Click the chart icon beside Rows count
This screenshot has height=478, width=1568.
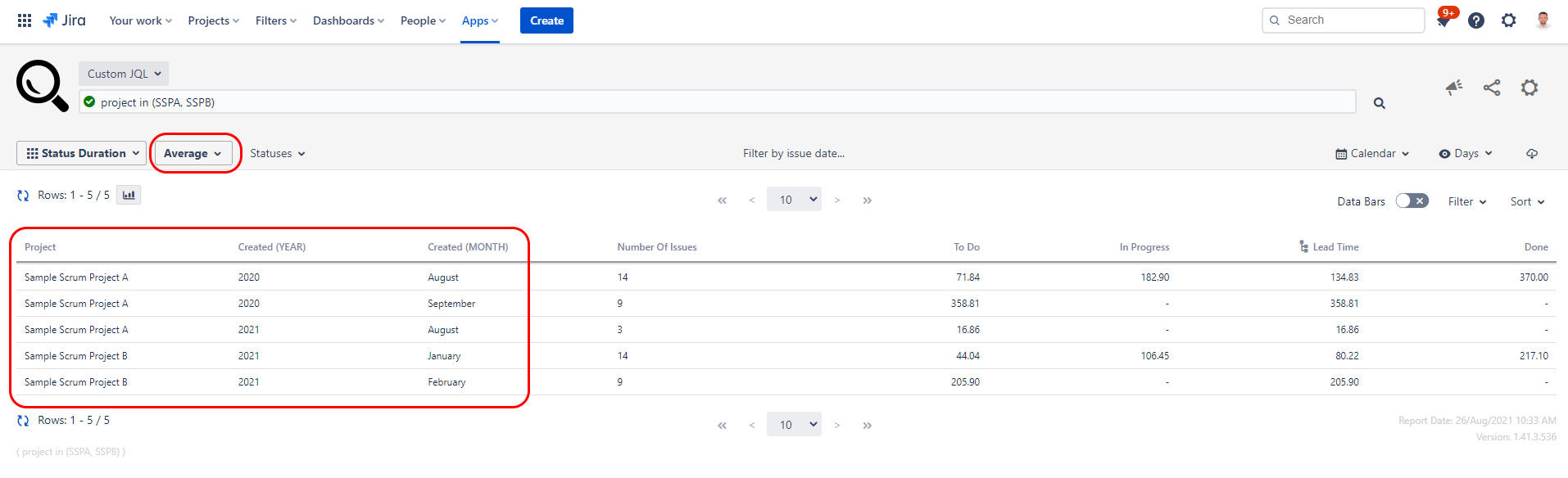pos(129,195)
